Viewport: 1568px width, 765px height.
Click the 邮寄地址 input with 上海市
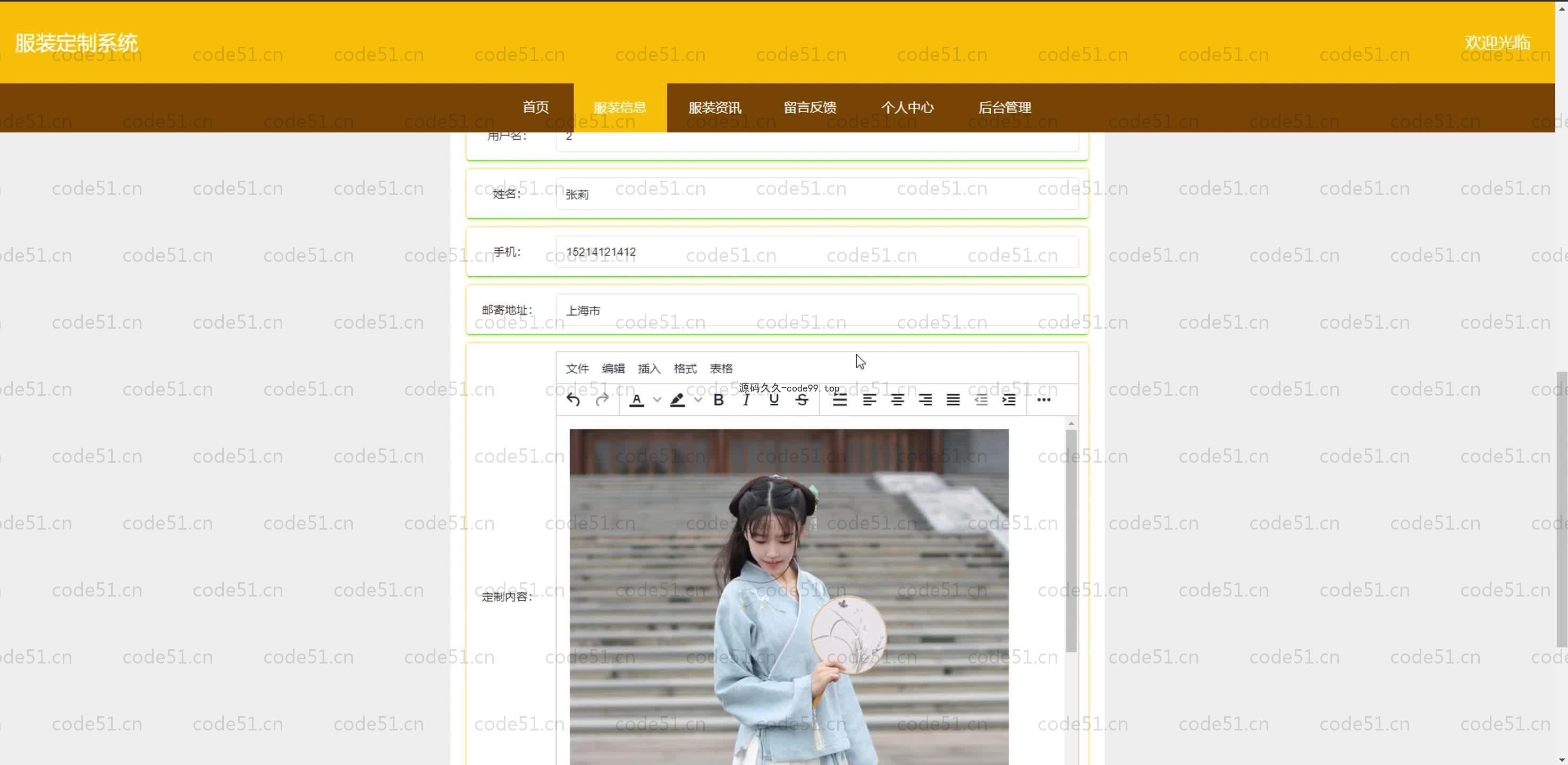pyautogui.click(x=817, y=310)
